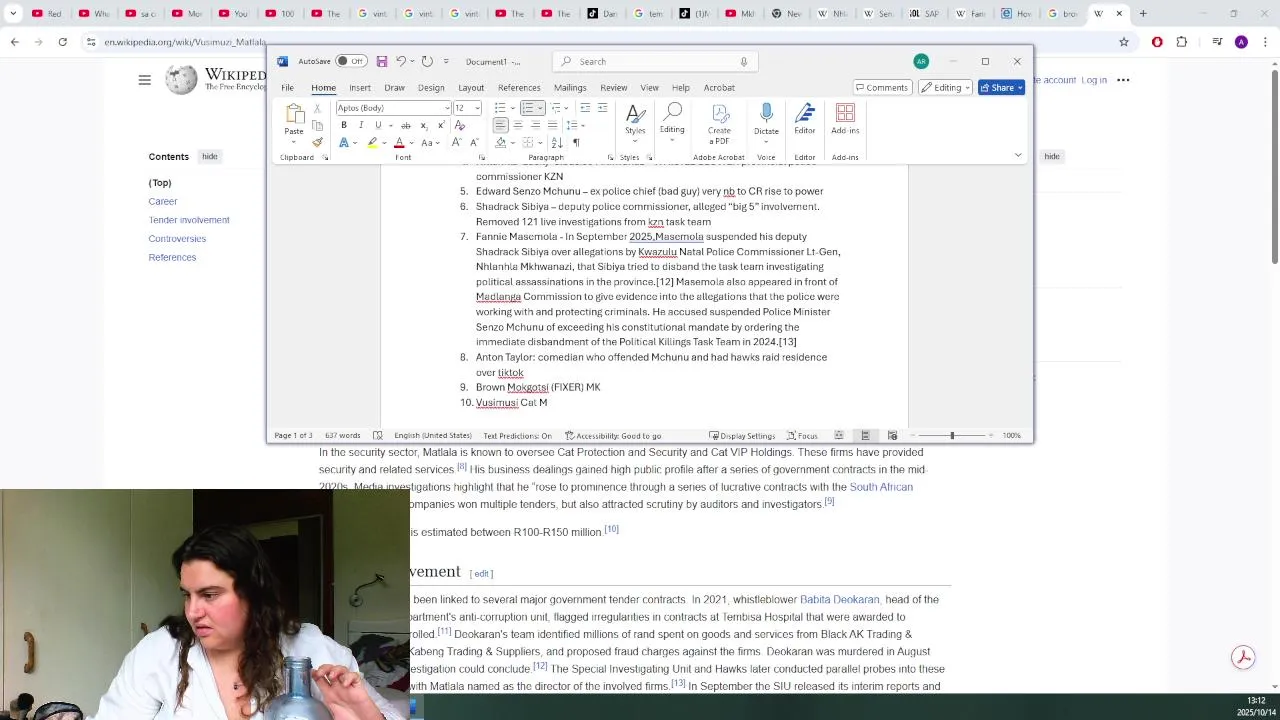Open Add-ins gallery
Viewport: 1280px width, 720px height.
click(x=845, y=120)
